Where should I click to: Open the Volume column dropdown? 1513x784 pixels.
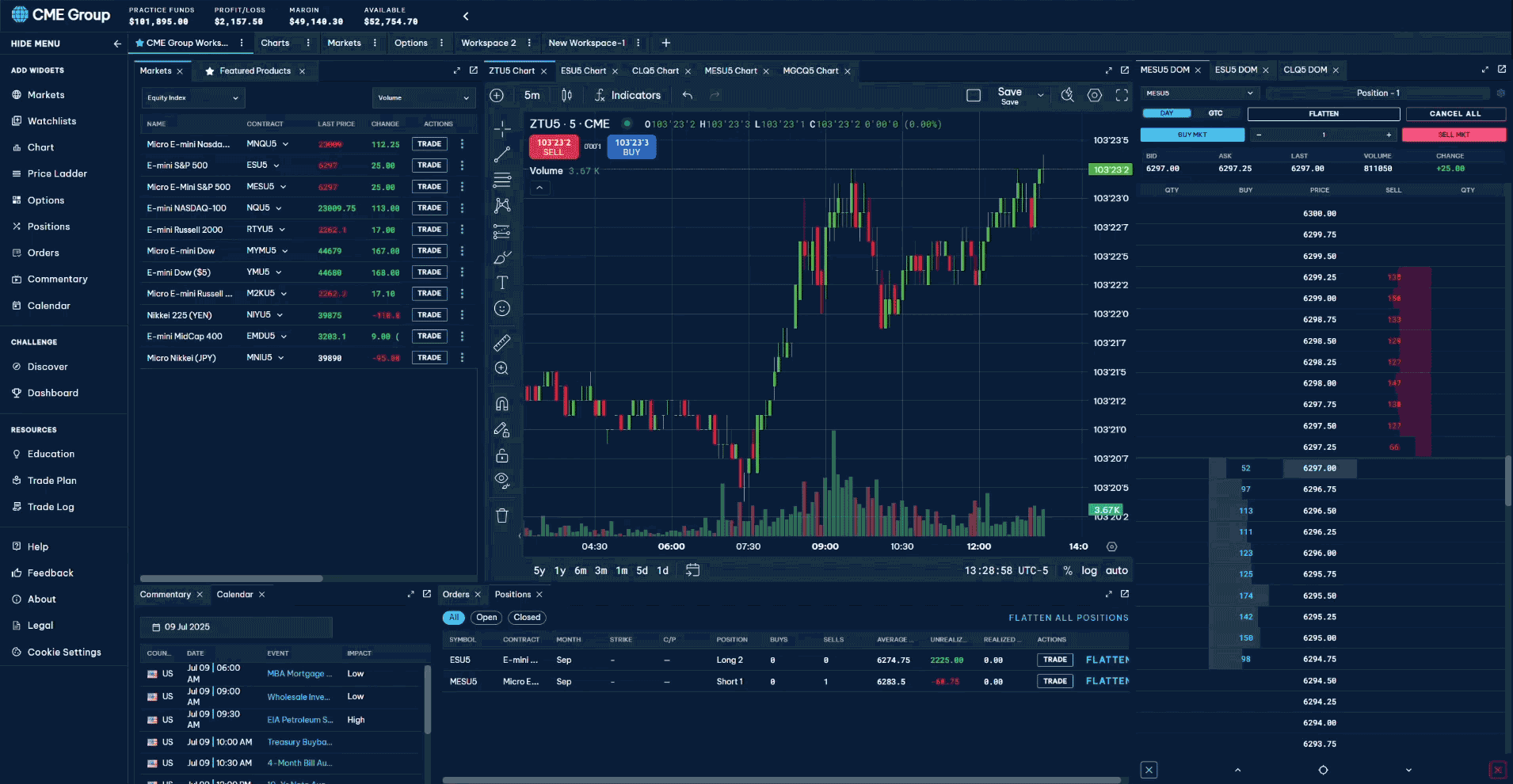point(423,97)
